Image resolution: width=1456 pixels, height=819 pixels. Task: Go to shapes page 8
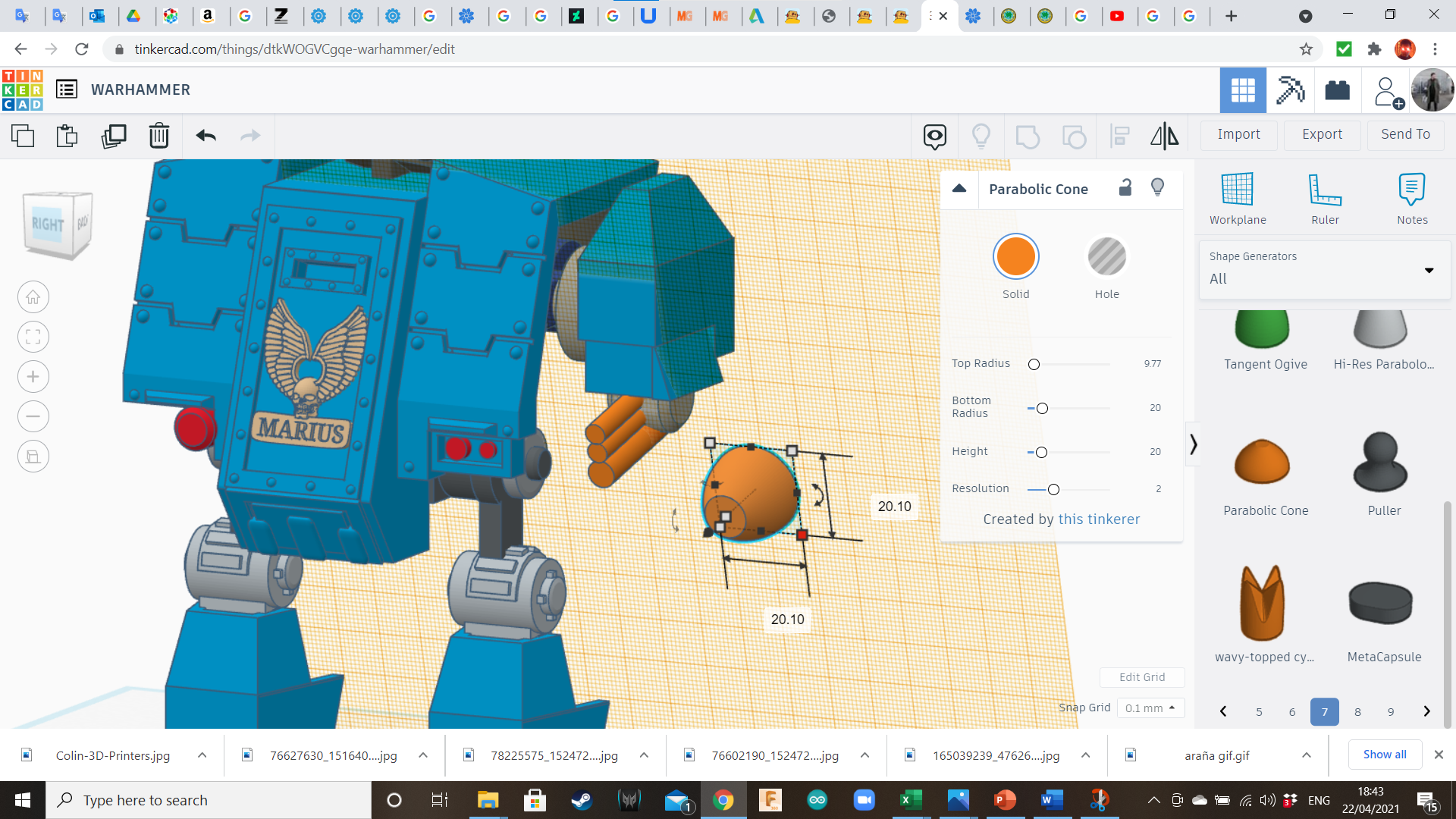coord(1357,711)
